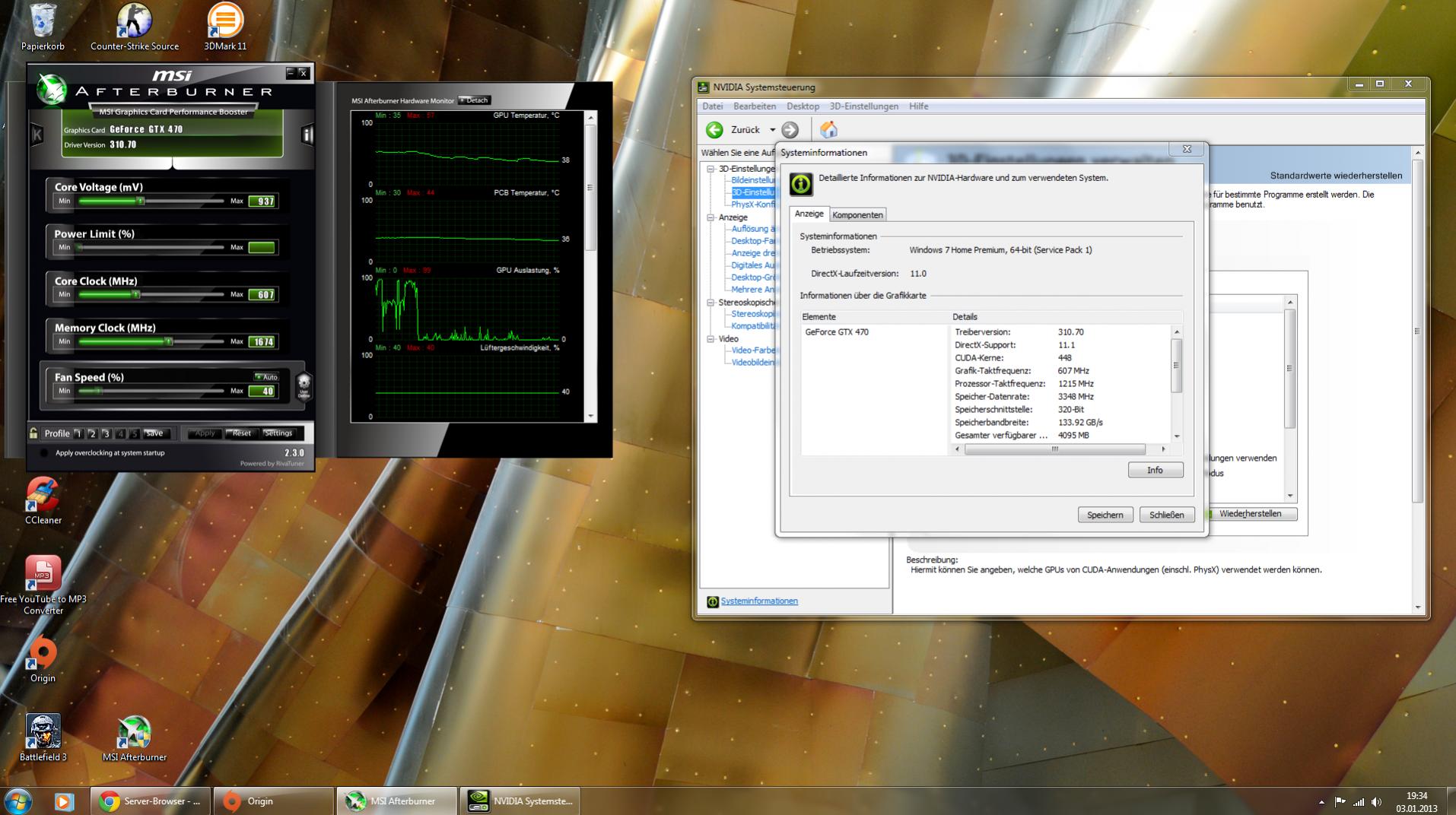Click the Fan Speed value field
This screenshot has width=1456, height=815.
pyautogui.click(x=262, y=391)
